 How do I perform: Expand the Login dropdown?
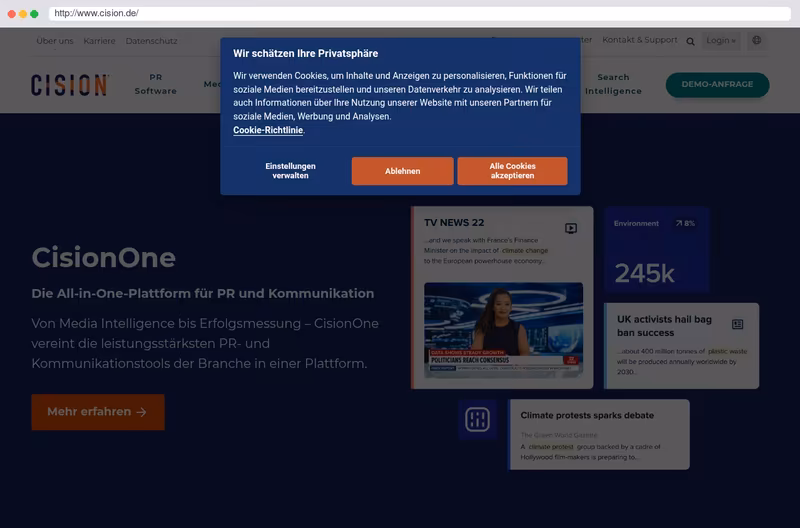pos(721,40)
